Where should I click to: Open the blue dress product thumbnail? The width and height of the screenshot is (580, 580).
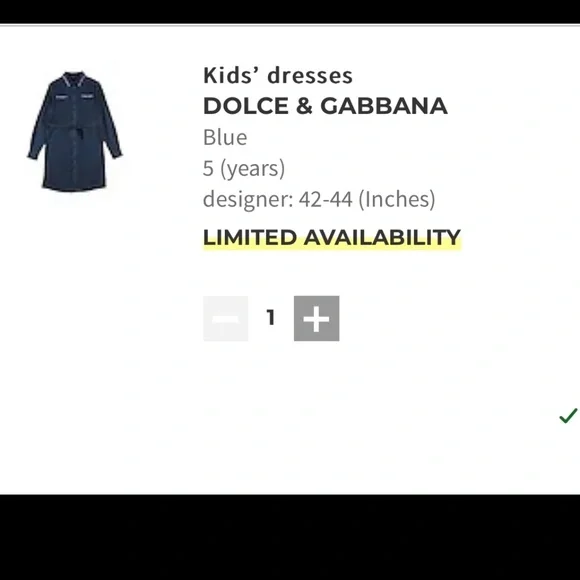(x=75, y=131)
